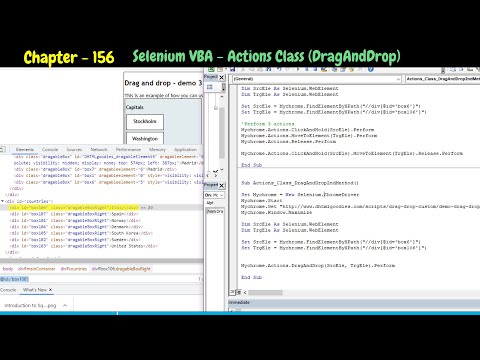Click the Project pane vertical scrollbar
This screenshot has height=360, width=480.
[x=222, y=132]
